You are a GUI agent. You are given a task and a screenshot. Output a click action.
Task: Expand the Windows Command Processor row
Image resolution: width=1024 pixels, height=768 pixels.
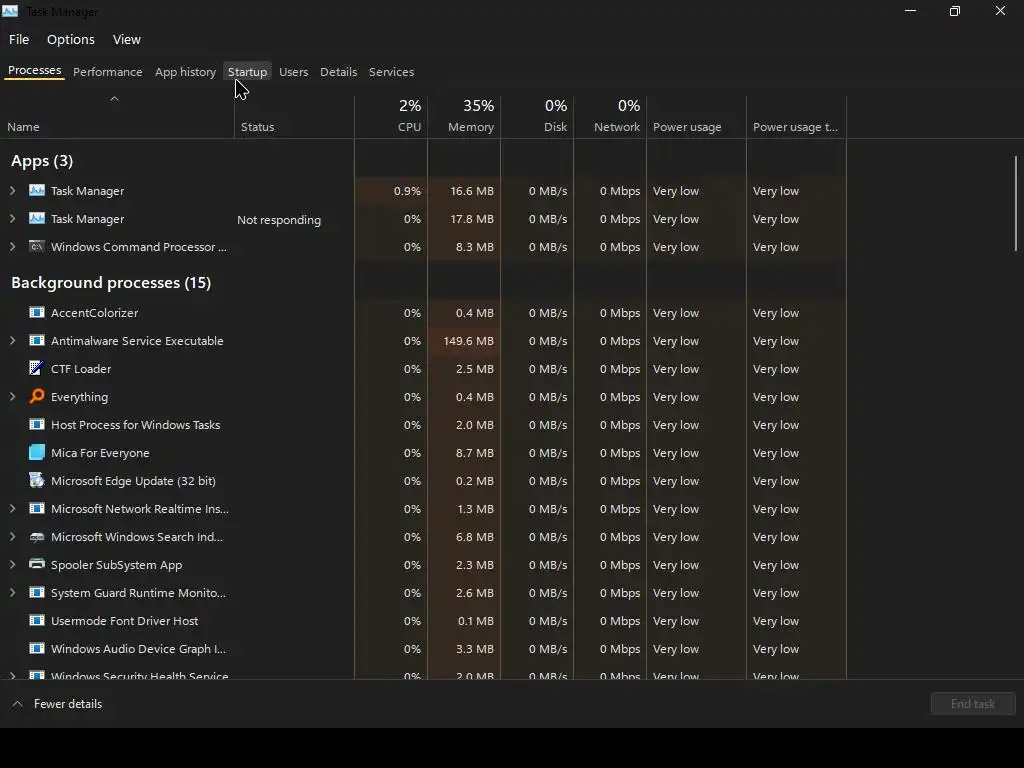point(12,247)
